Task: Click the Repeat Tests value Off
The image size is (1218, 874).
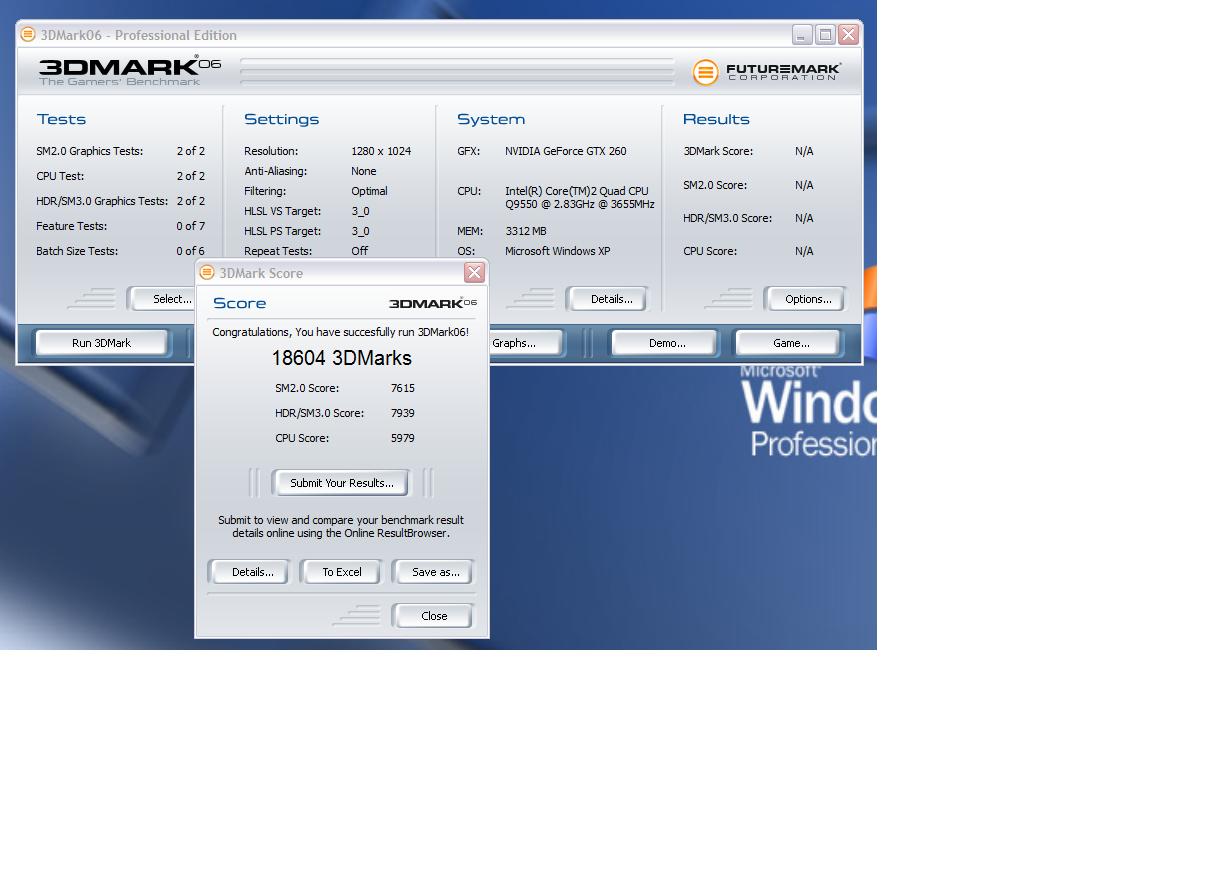Action: click(359, 251)
